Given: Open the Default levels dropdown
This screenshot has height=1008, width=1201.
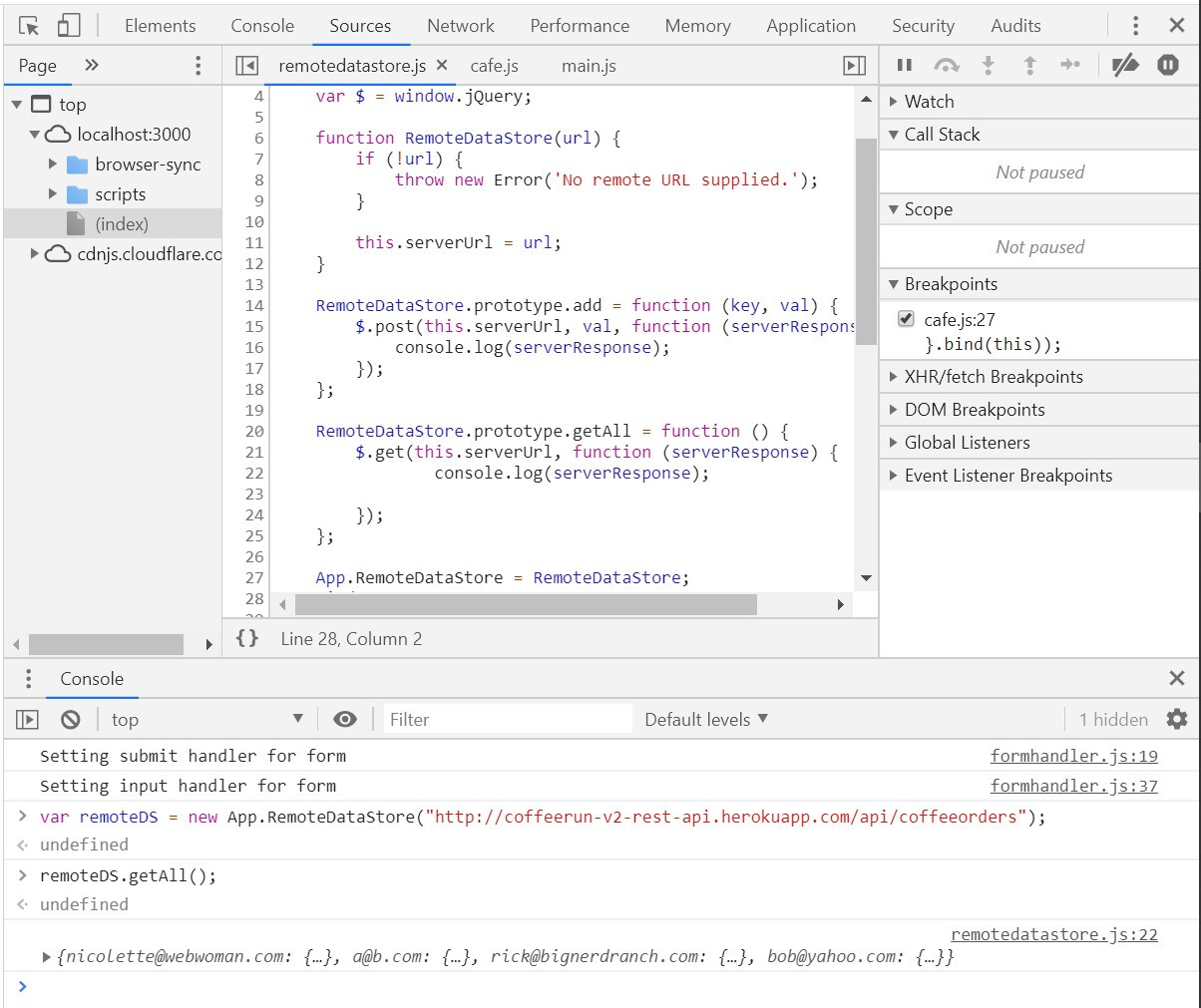Looking at the screenshot, I should (x=706, y=719).
